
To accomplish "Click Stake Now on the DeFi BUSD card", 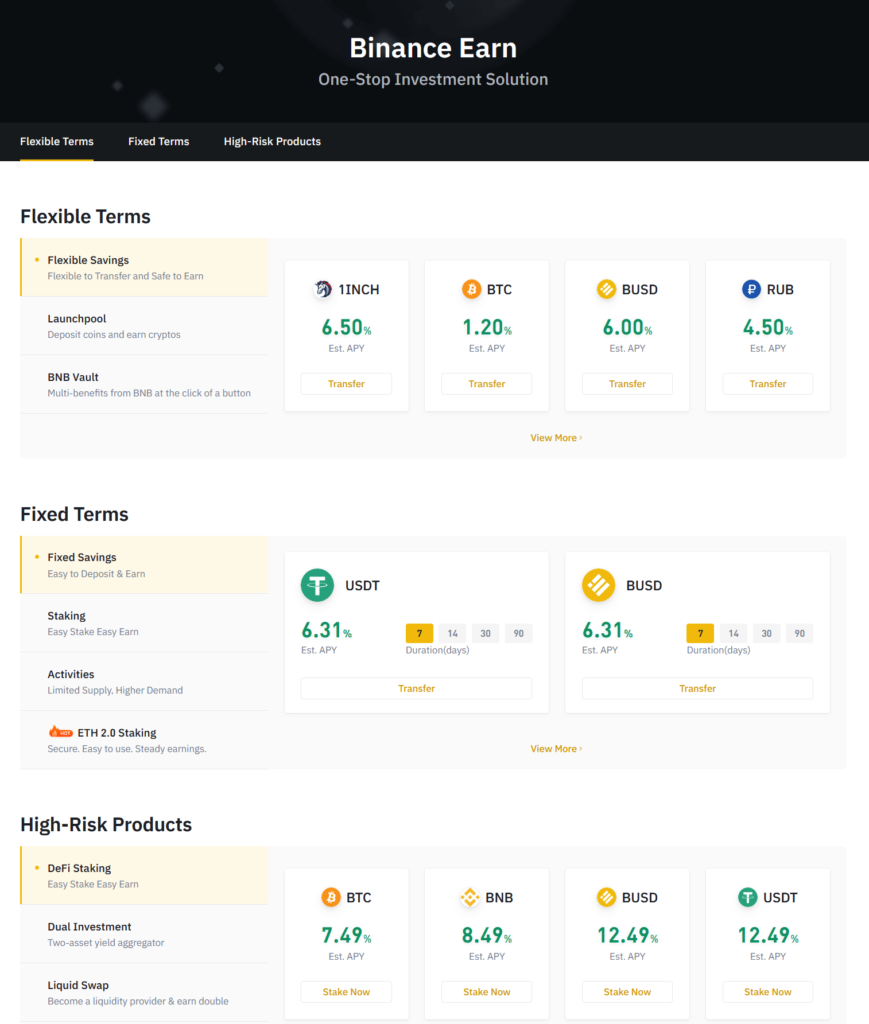I will [627, 992].
